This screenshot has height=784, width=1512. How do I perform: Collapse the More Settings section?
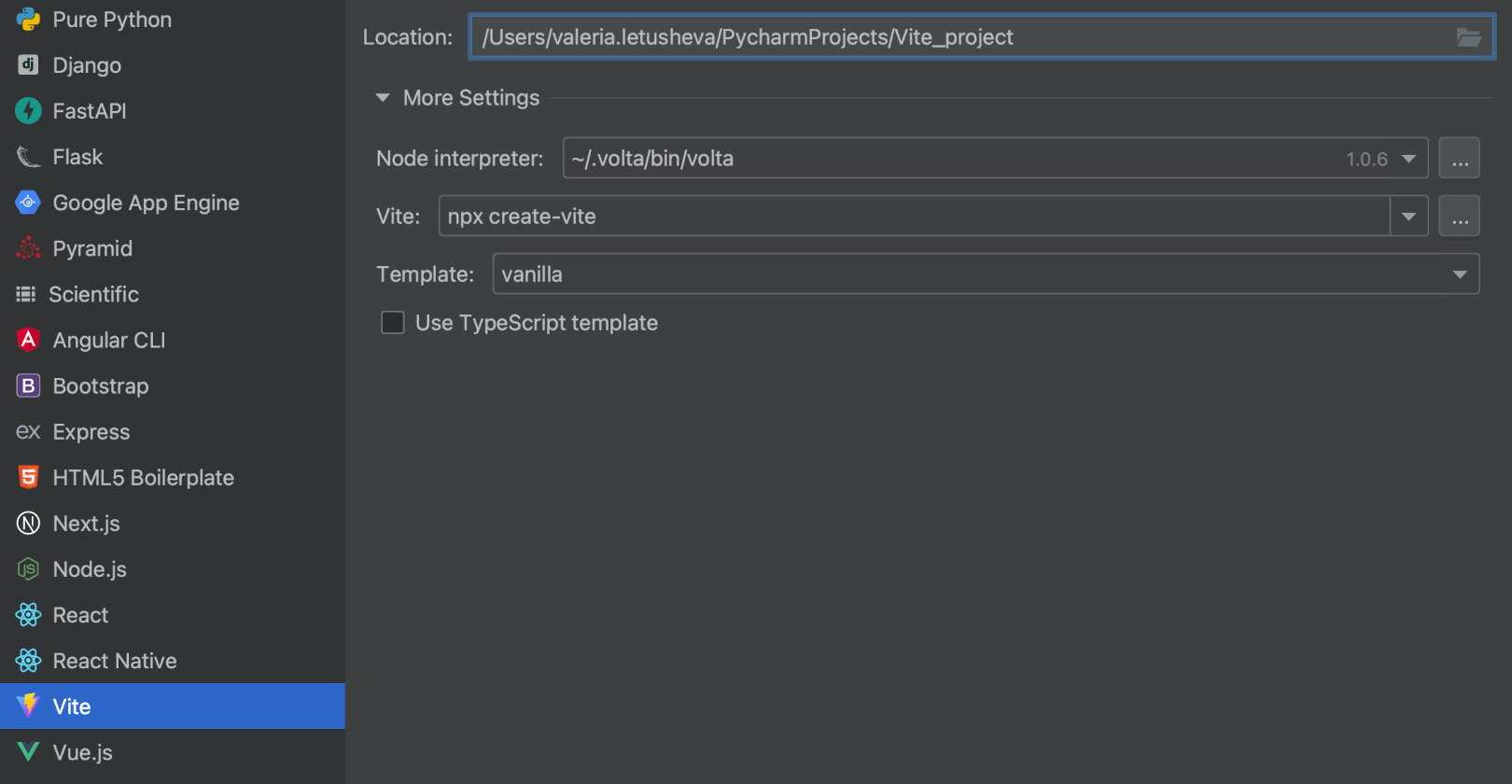[x=383, y=98]
